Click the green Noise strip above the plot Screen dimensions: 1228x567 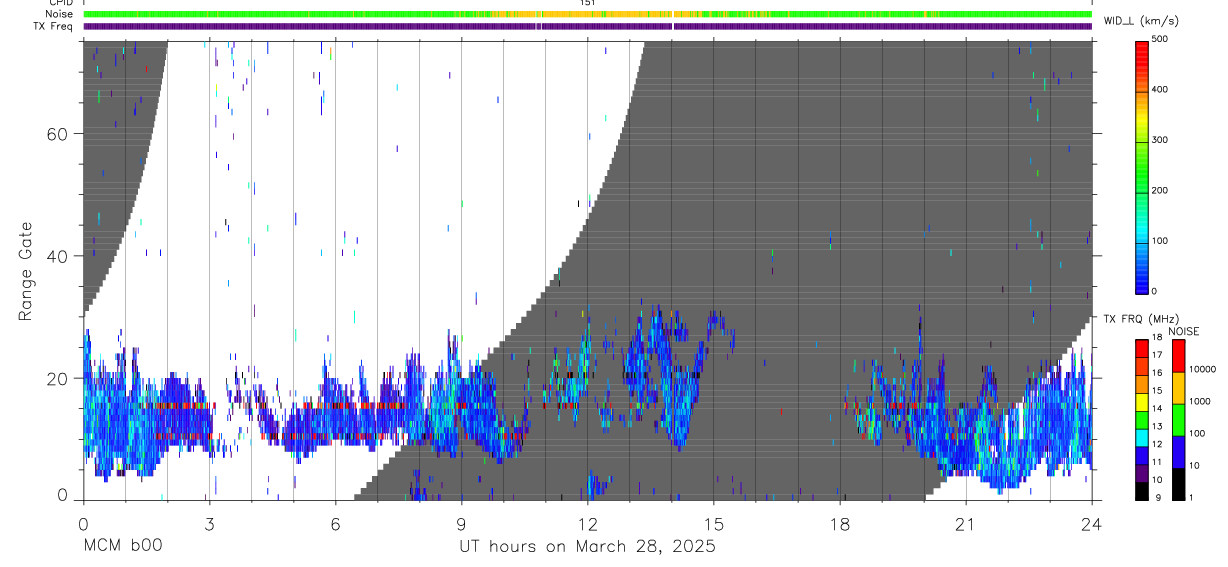(587, 14)
